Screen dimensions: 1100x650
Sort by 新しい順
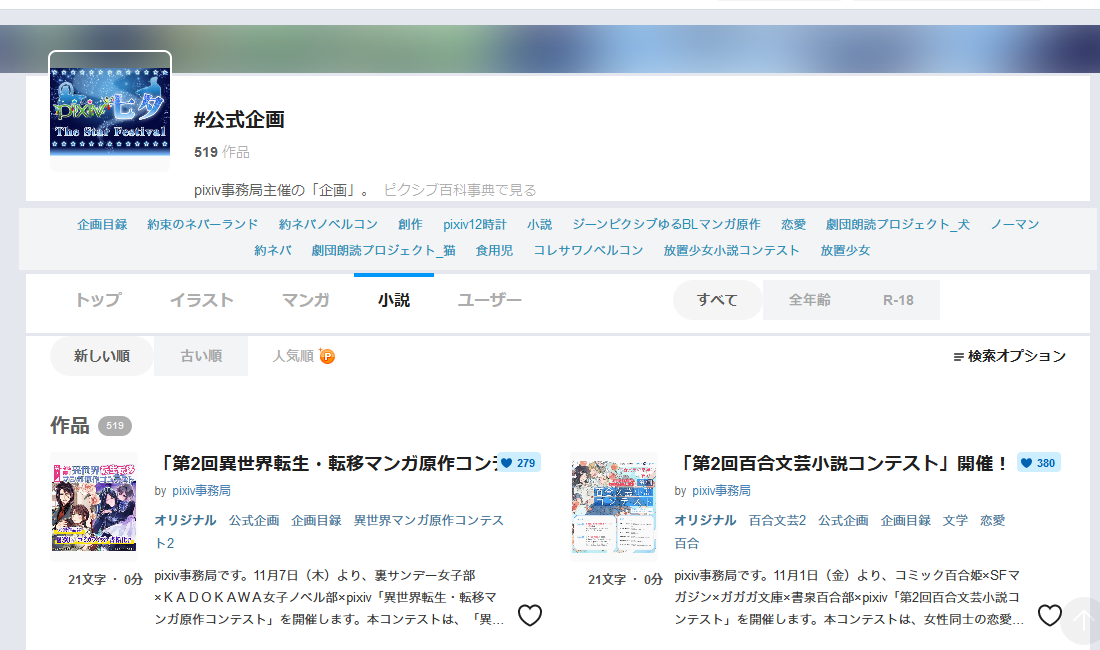click(102, 356)
